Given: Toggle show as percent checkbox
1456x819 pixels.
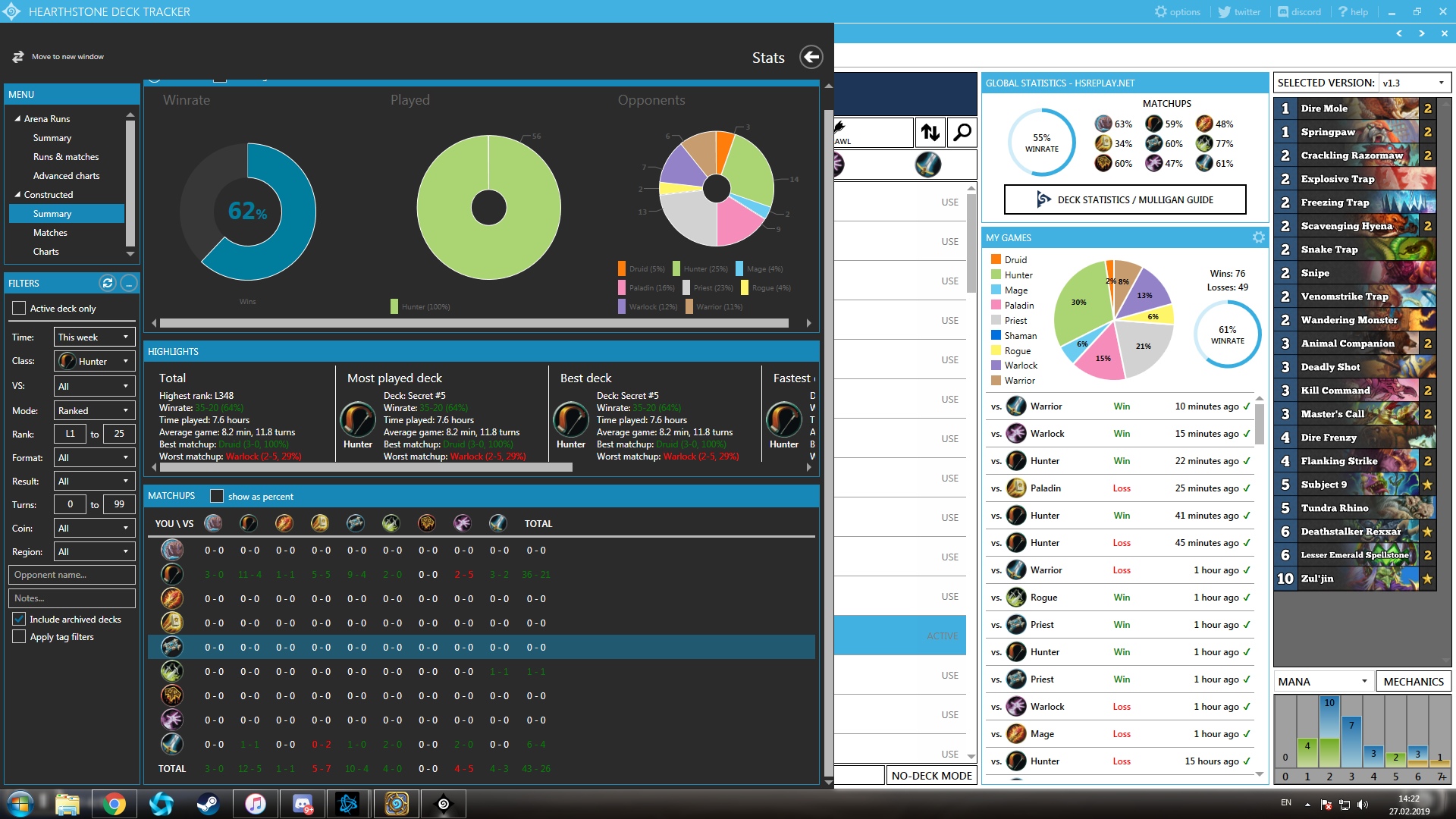Looking at the screenshot, I should point(217,496).
